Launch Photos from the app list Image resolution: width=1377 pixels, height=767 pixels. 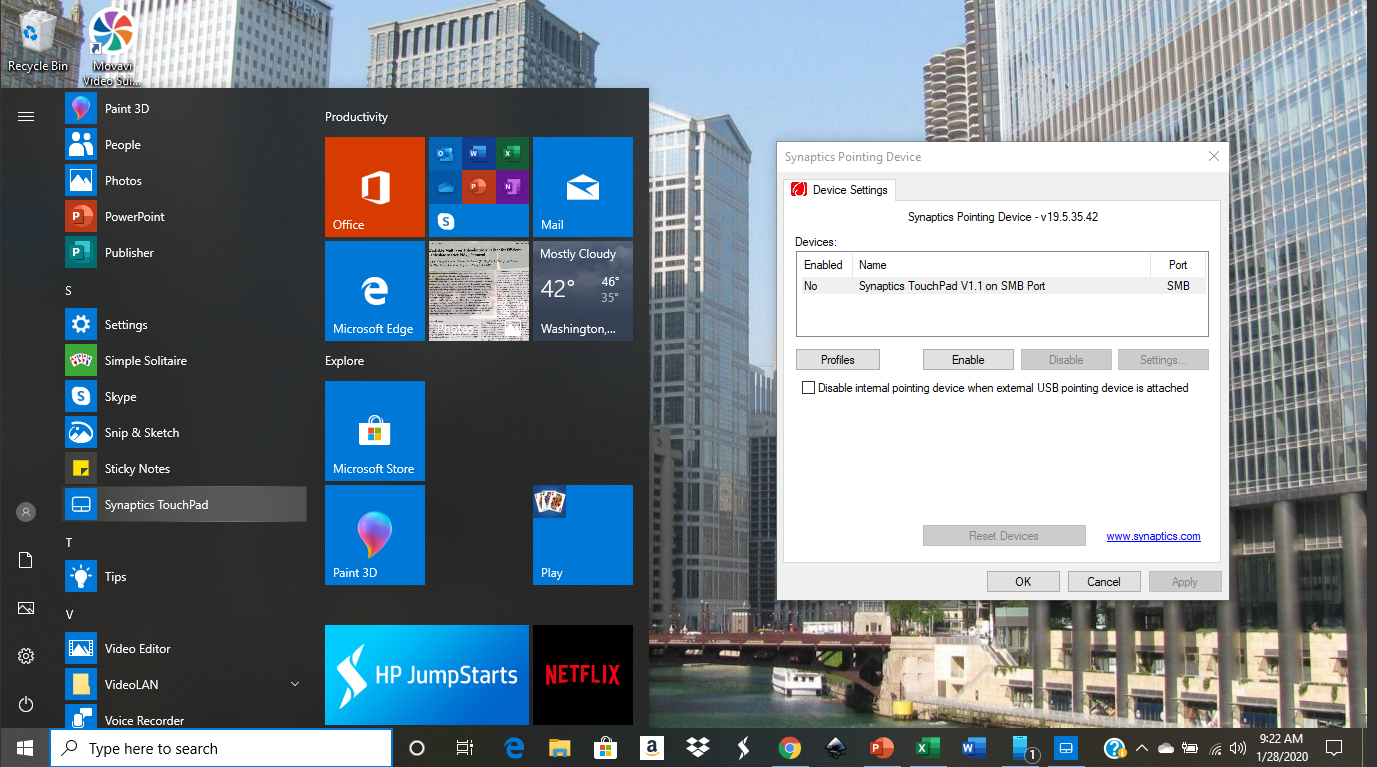185,181
